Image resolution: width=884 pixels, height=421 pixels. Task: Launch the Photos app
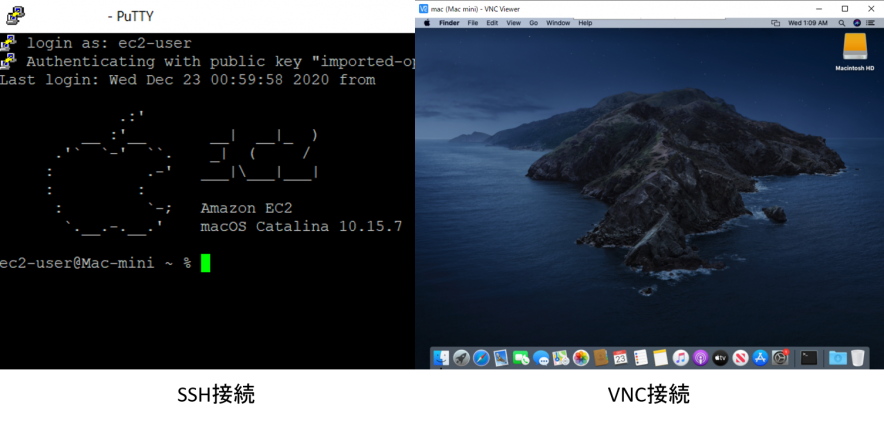(580, 358)
